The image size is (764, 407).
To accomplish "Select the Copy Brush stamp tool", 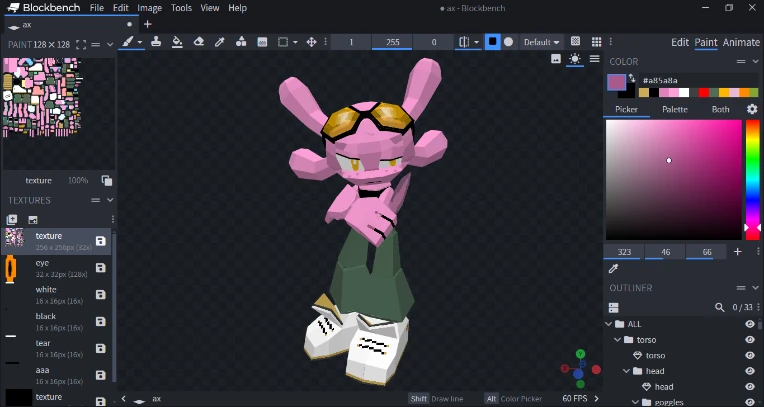I will 156,42.
